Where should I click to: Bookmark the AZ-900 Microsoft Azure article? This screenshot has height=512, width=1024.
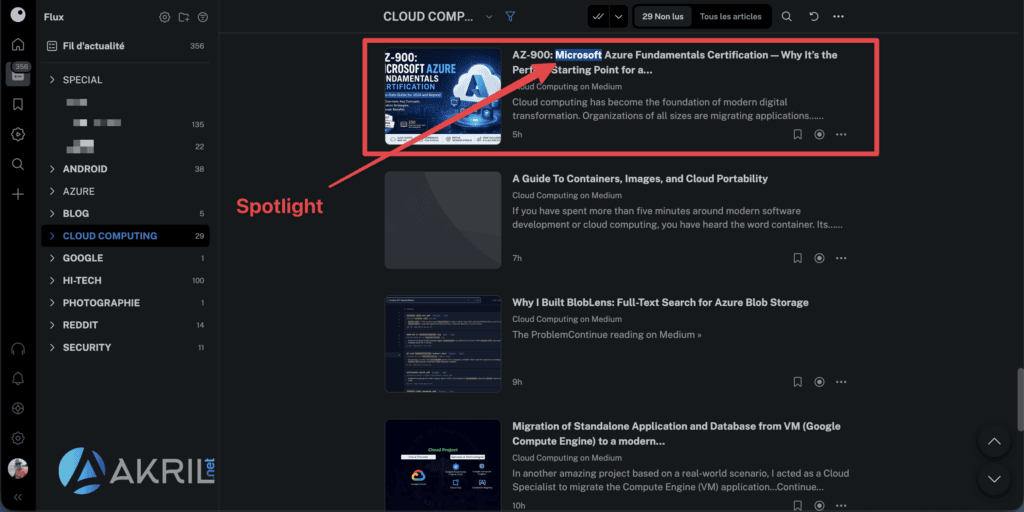point(797,135)
